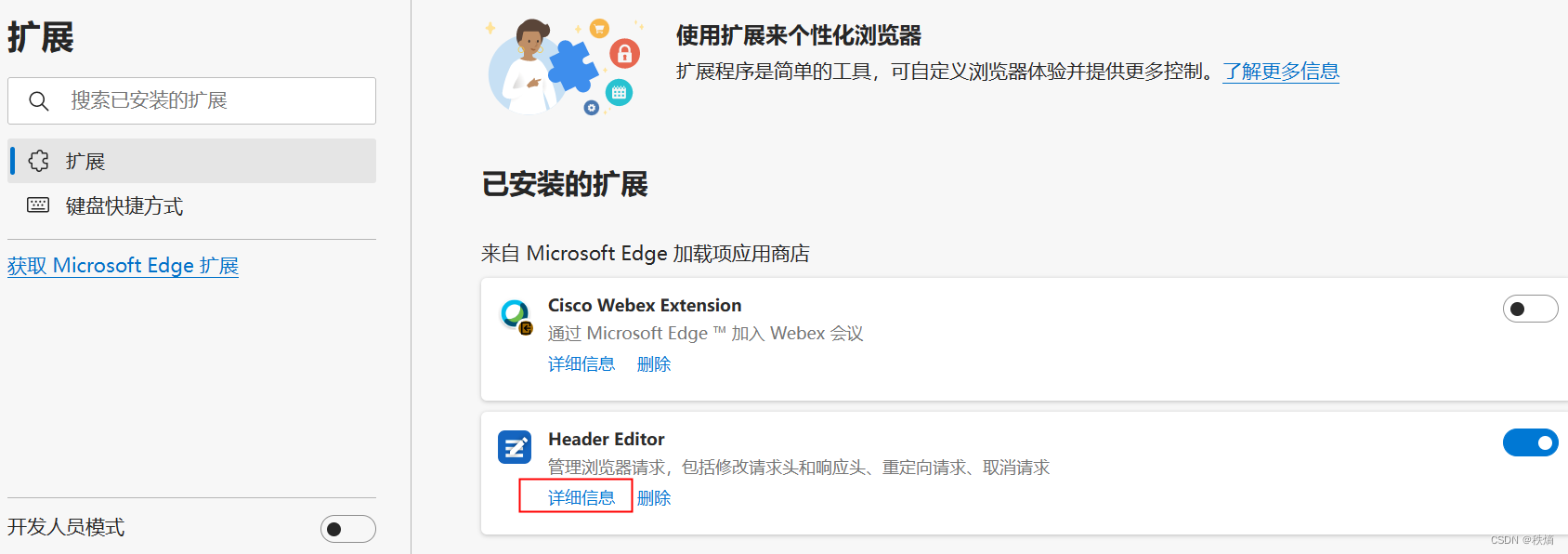Click the puzzle piece icon beside 扩展

click(37, 160)
